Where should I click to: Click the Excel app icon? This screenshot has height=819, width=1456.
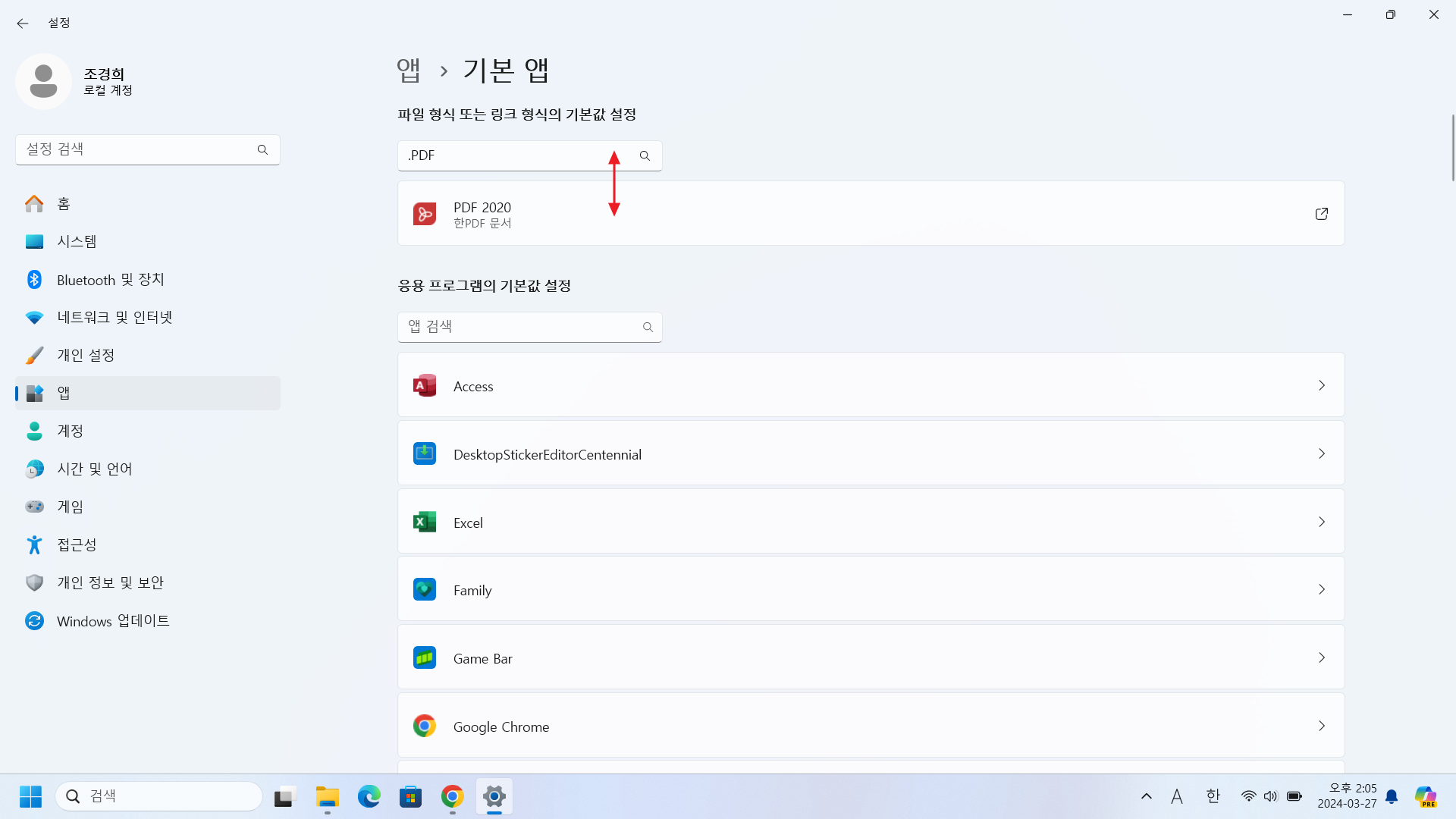(425, 522)
